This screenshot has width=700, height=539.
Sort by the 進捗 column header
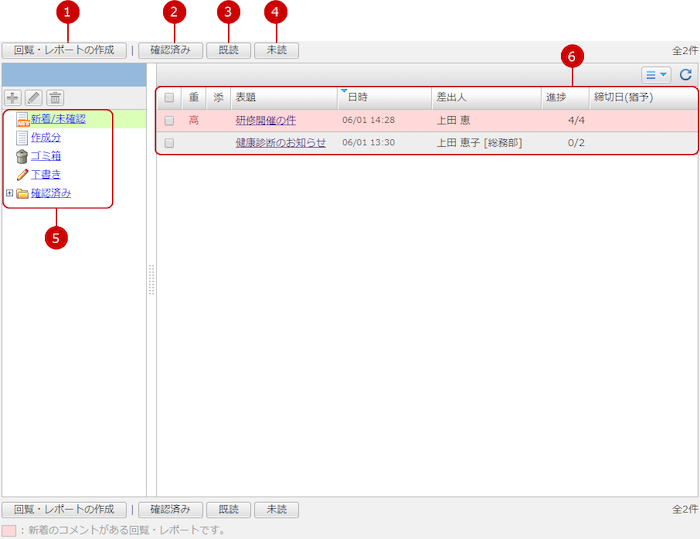click(565, 97)
